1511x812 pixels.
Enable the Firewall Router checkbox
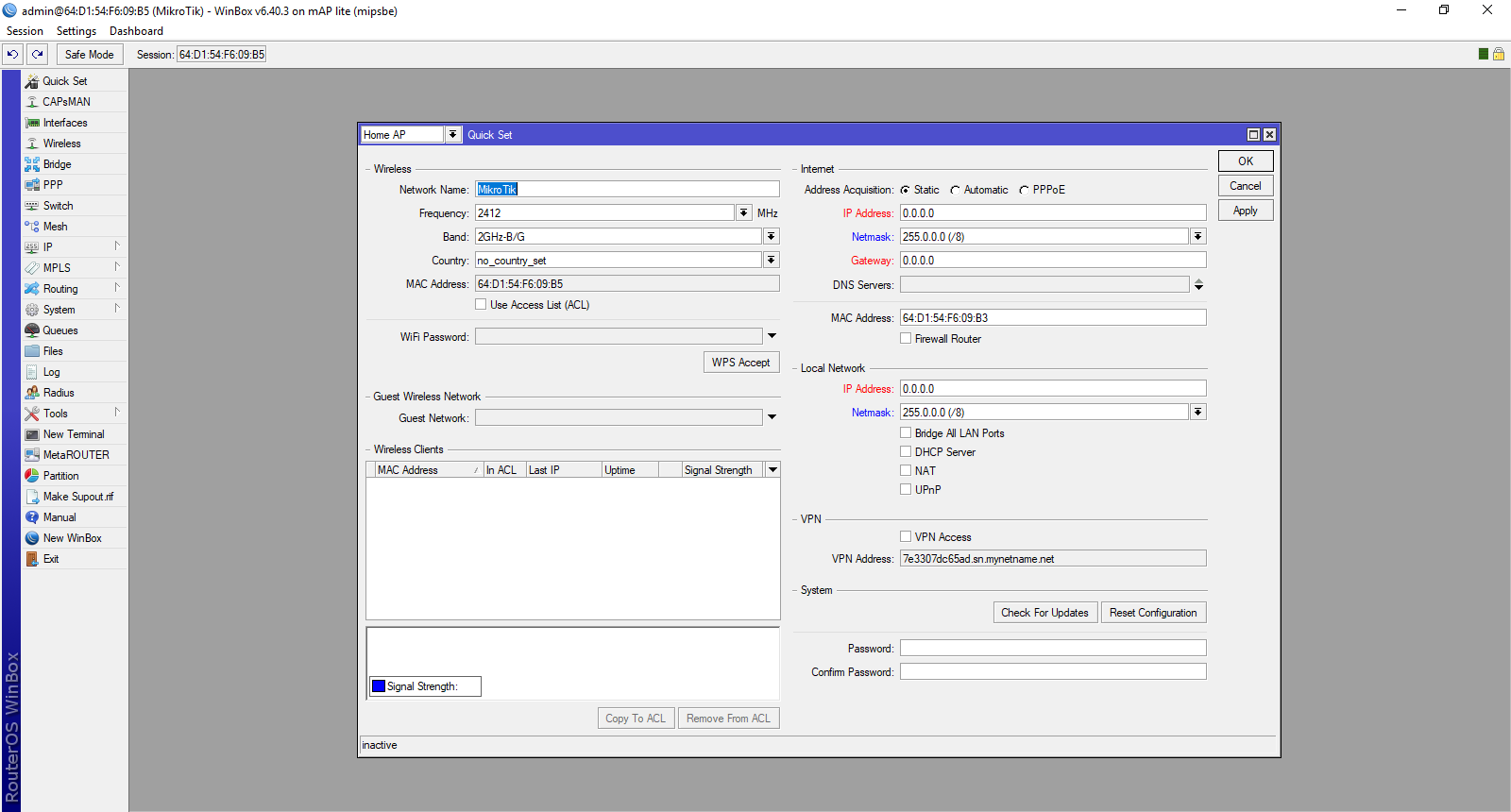point(906,338)
